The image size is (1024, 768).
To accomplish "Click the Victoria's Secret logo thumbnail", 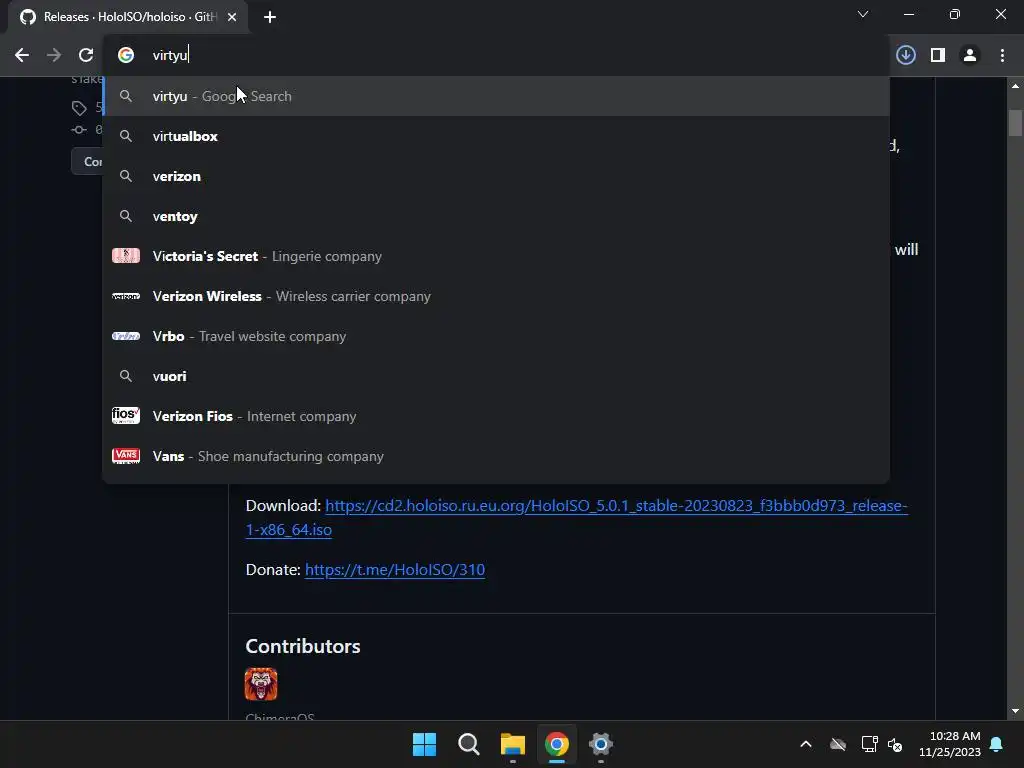I will pos(126,256).
